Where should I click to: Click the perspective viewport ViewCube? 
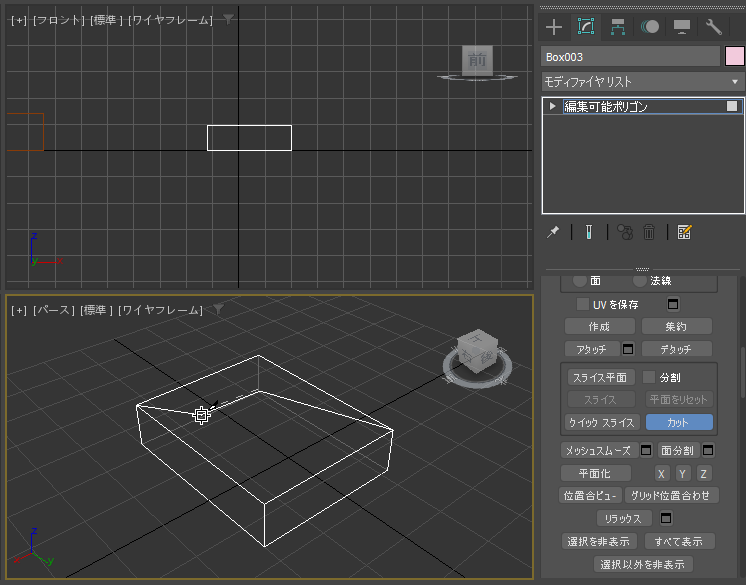478,351
